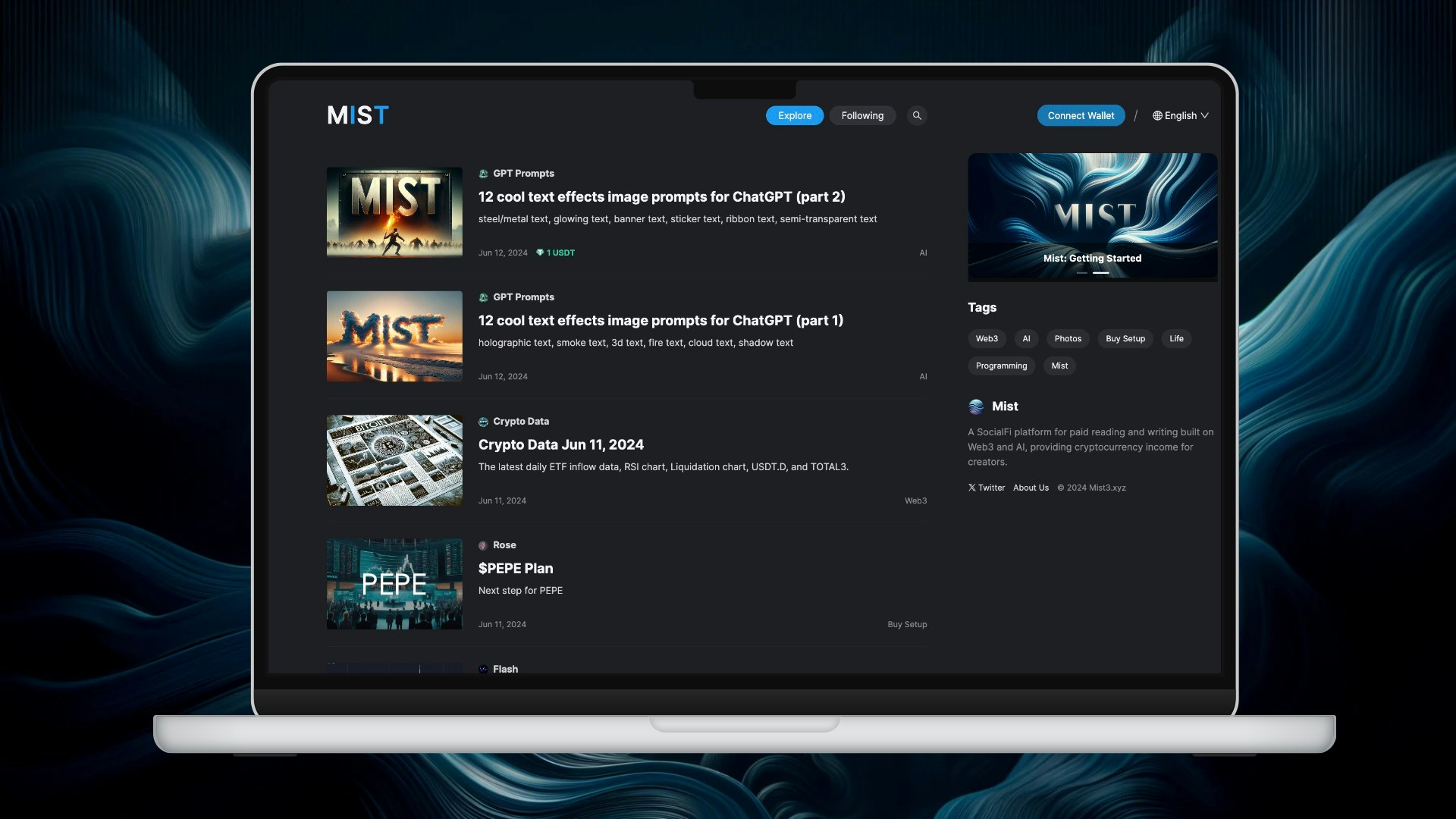Viewport: 1456px width, 819px height.
Task: Select the Programming tag chip
Action: point(1001,366)
